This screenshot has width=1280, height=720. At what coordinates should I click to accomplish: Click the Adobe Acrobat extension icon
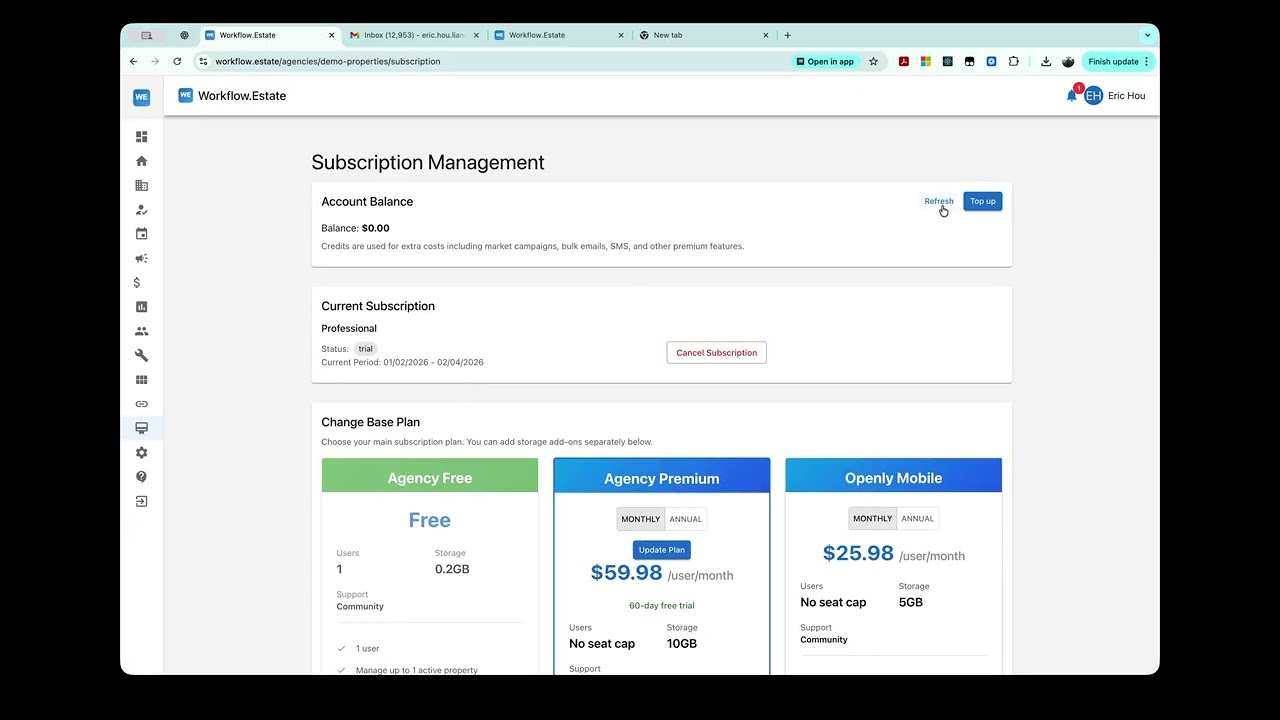pos(903,61)
